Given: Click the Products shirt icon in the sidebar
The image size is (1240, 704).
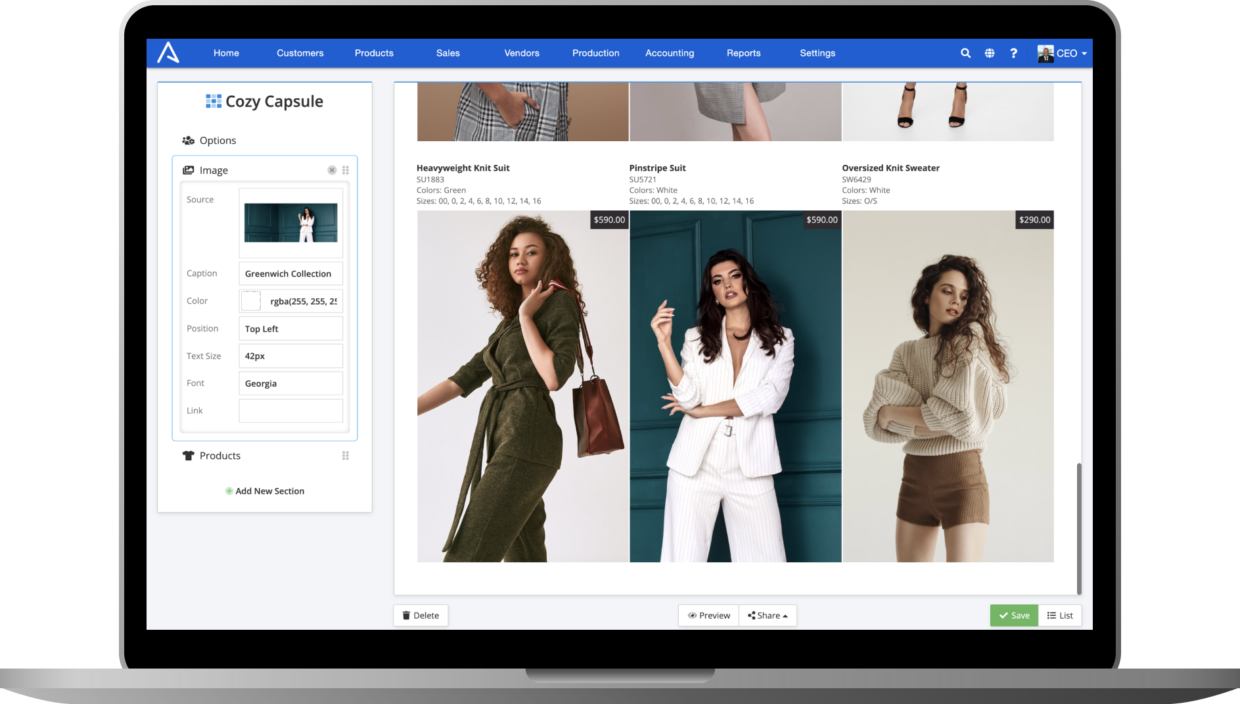Looking at the screenshot, I should pos(188,455).
